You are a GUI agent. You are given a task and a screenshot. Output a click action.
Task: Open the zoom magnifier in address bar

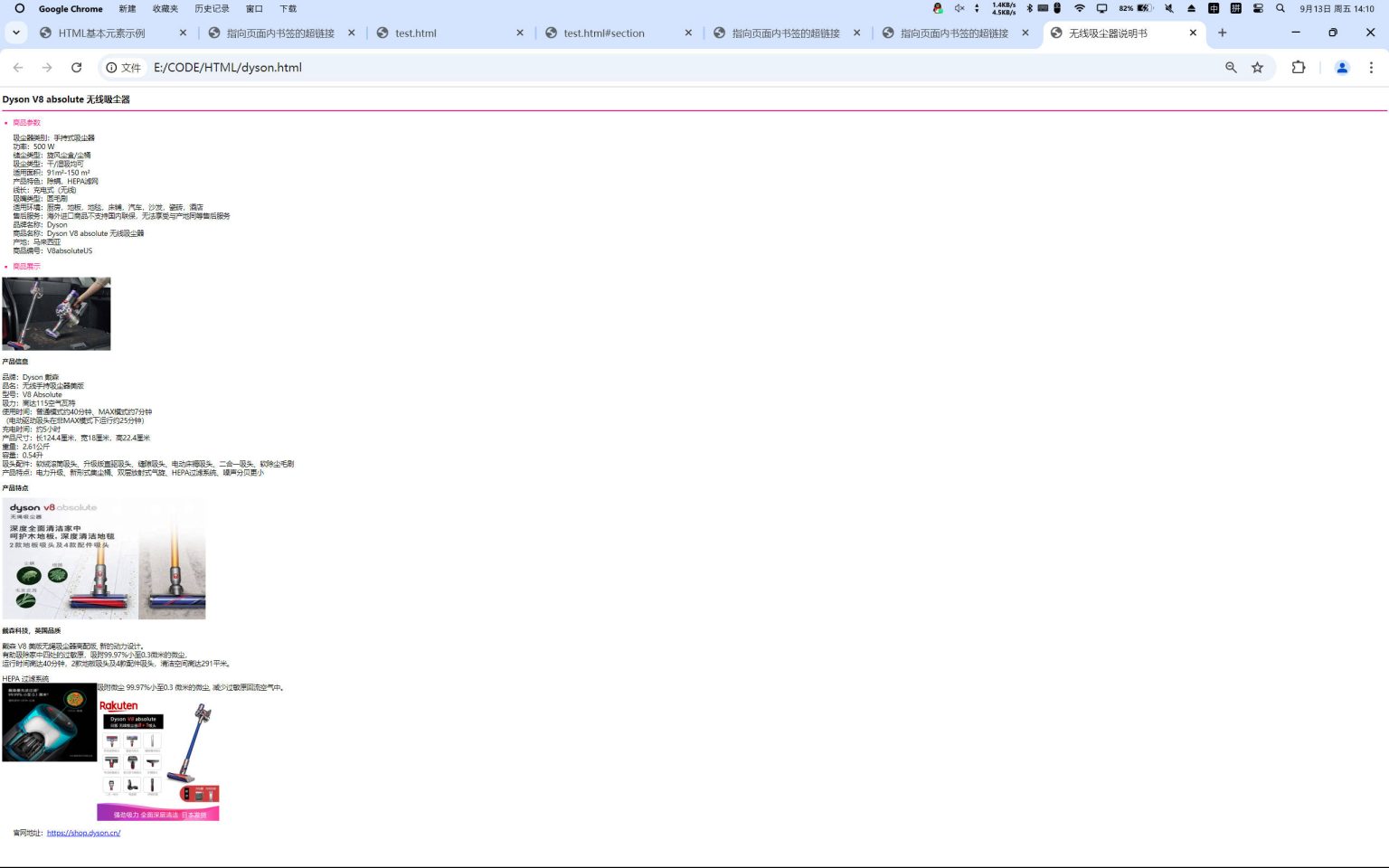pyautogui.click(x=1231, y=68)
